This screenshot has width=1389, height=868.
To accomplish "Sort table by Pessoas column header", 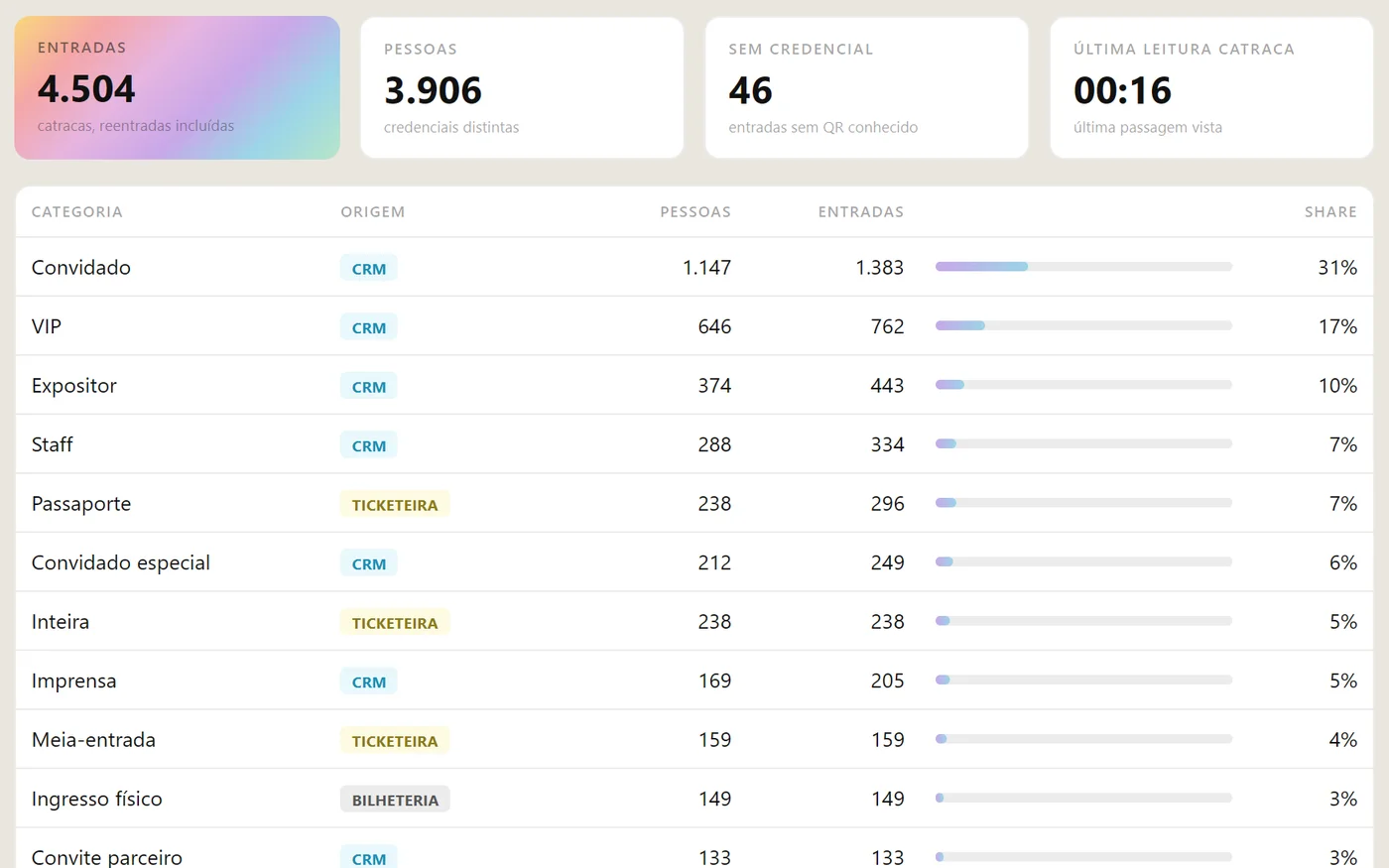I will (x=695, y=212).
